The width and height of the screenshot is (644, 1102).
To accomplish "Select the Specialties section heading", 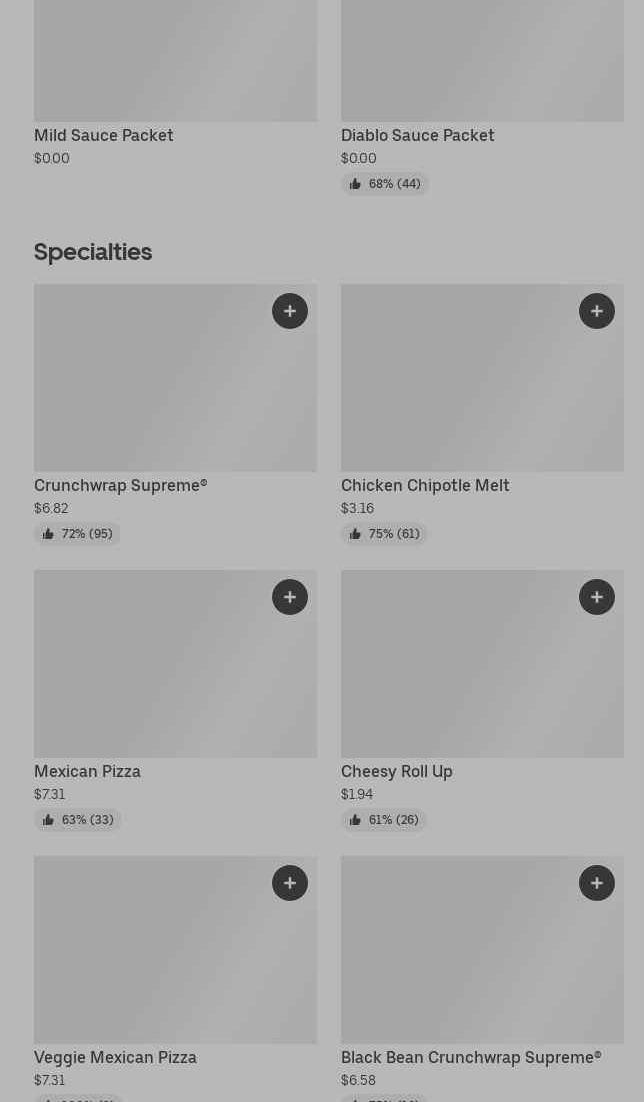I will coord(93,252).
